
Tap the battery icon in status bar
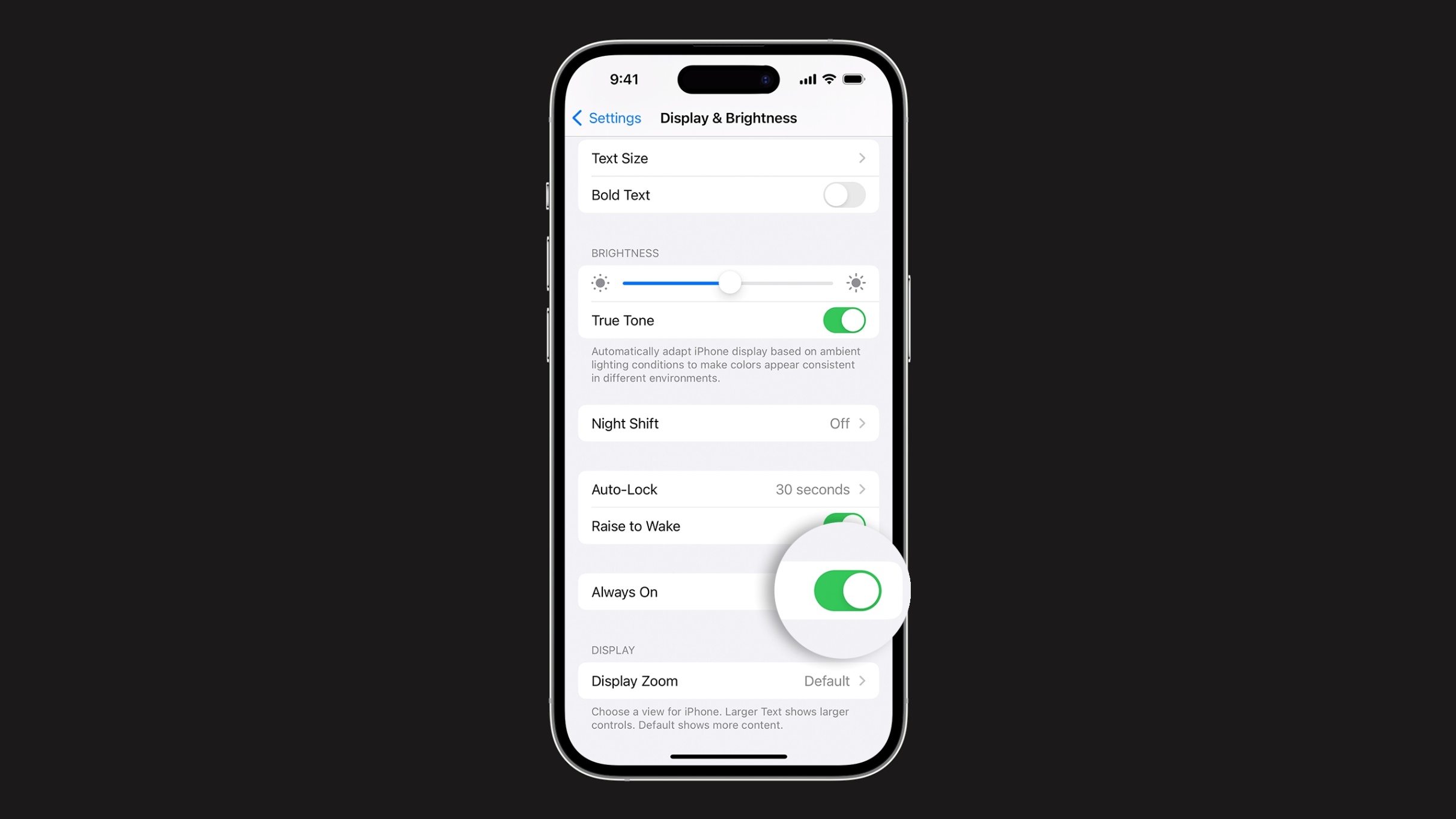pyautogui.click(x=855, y=79)
